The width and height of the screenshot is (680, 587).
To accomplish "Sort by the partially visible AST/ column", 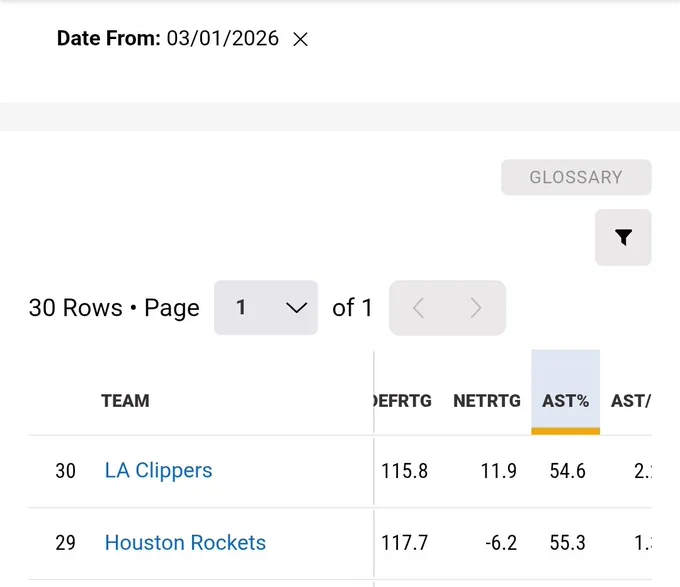I will tap(631, 401).
